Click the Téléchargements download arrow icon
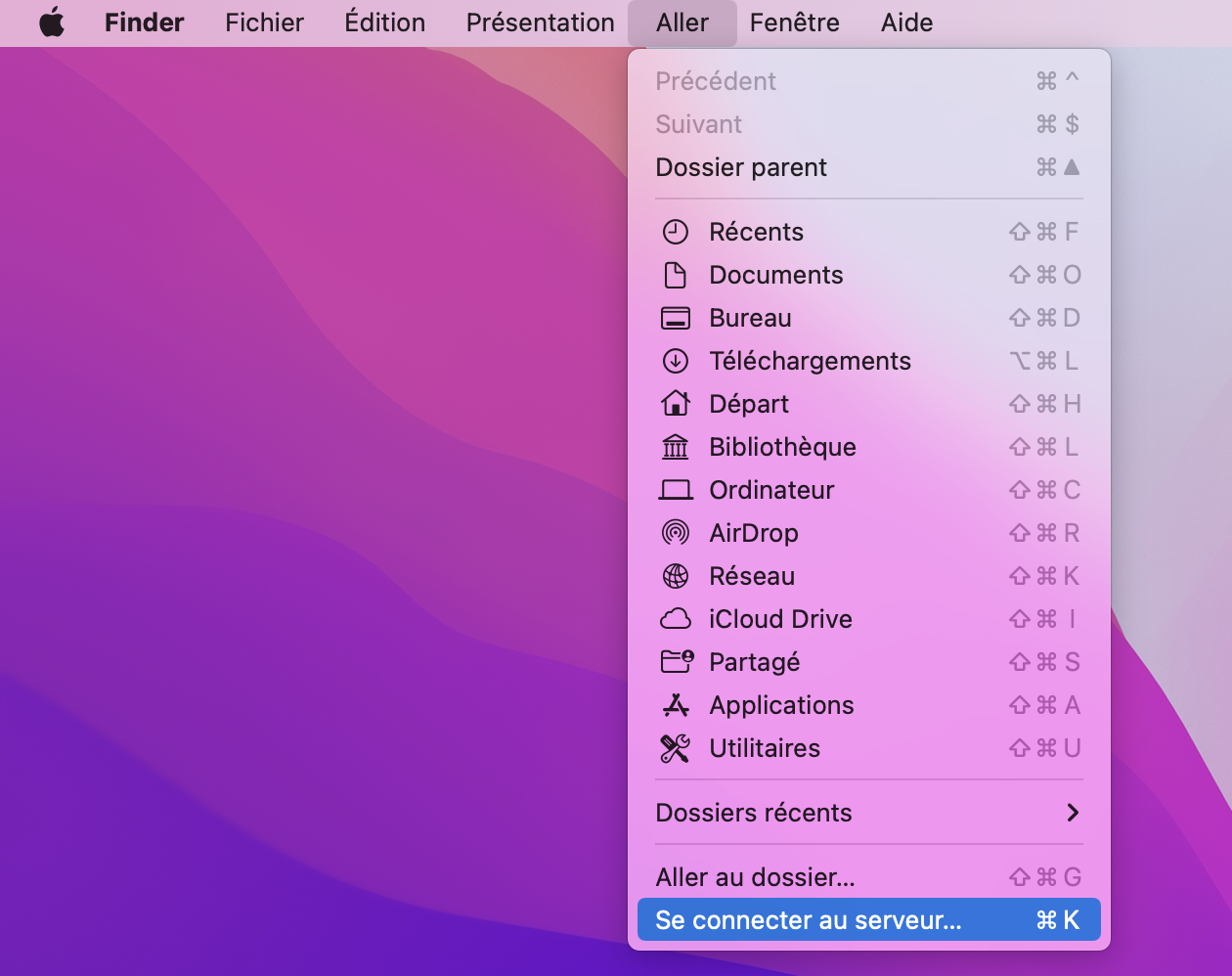 tap(676, 361)
